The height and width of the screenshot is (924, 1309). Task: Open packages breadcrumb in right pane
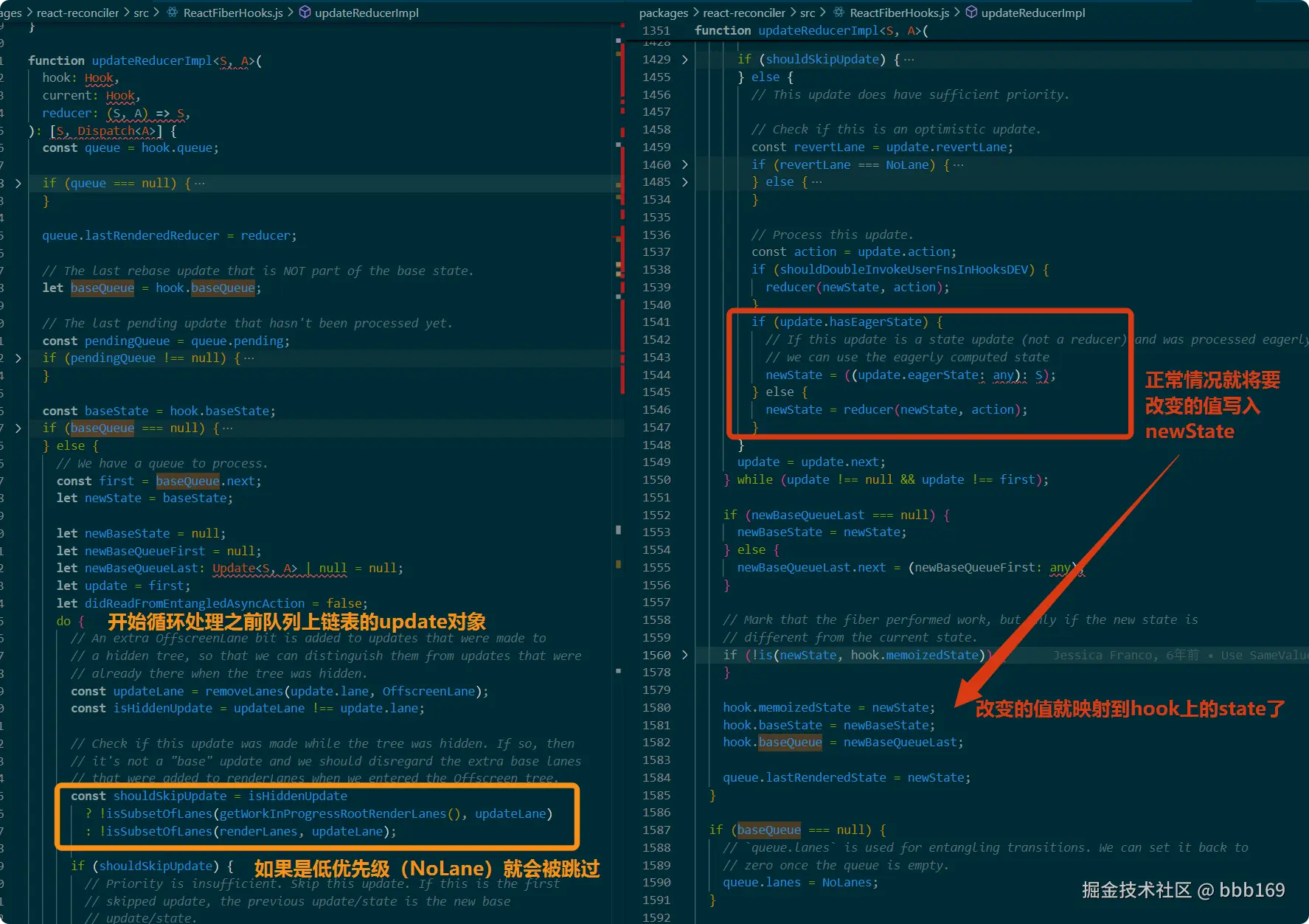click(x=664, y=13)
